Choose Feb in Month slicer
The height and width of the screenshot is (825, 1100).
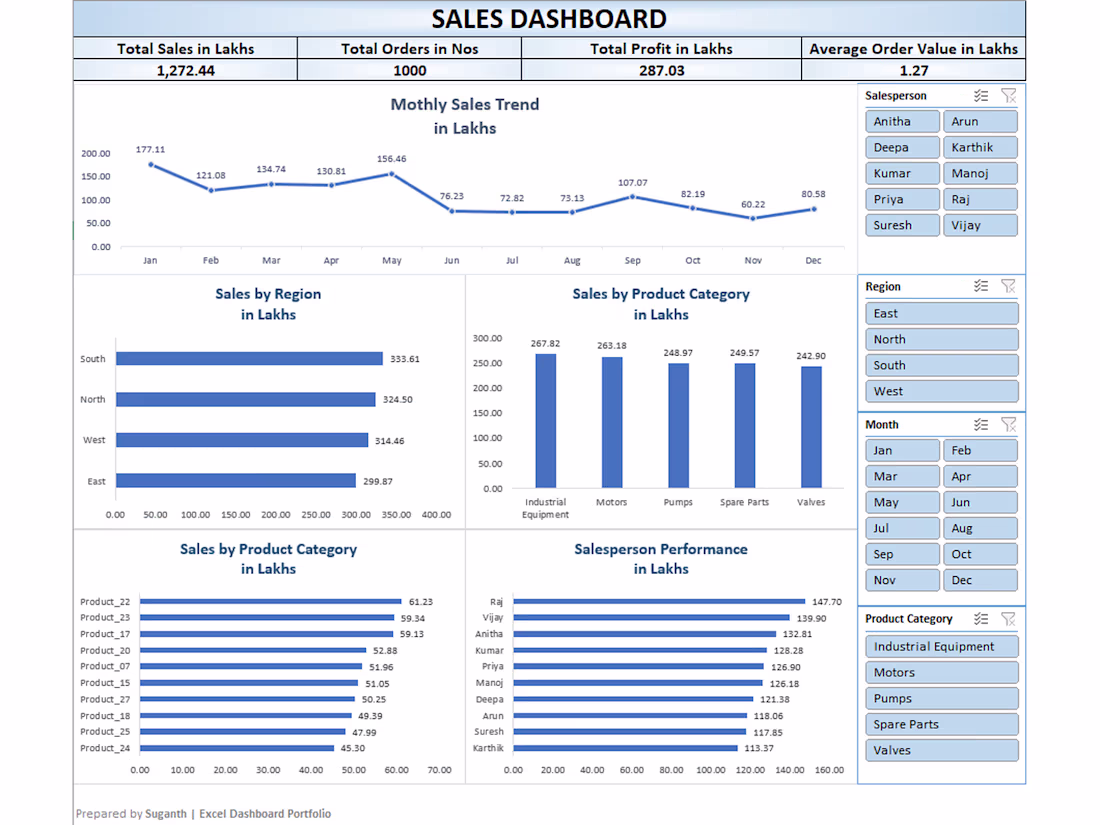tap(980, 450)
